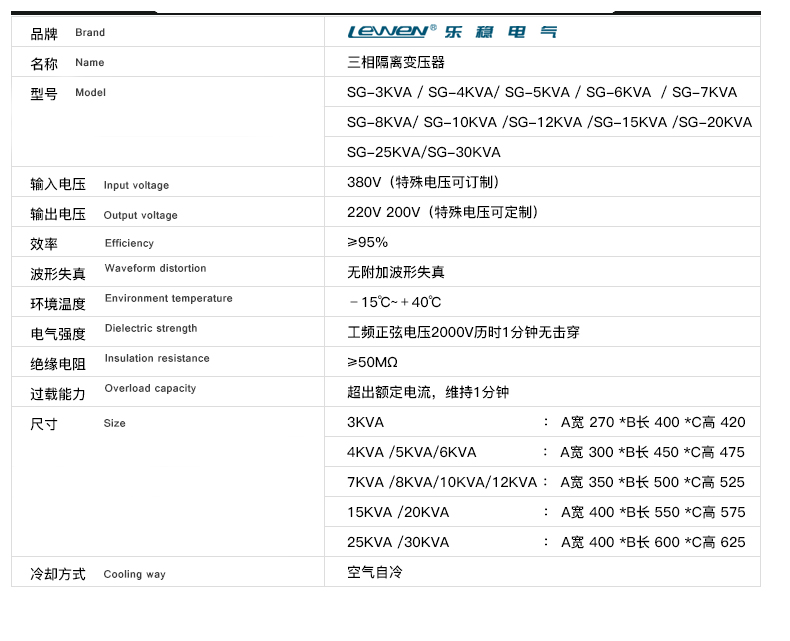Click the 4KVA/5KVA/6KVA size row
The width and height of the screenshot is (790, 641).
pyautogui.click(x=545, y=452)
